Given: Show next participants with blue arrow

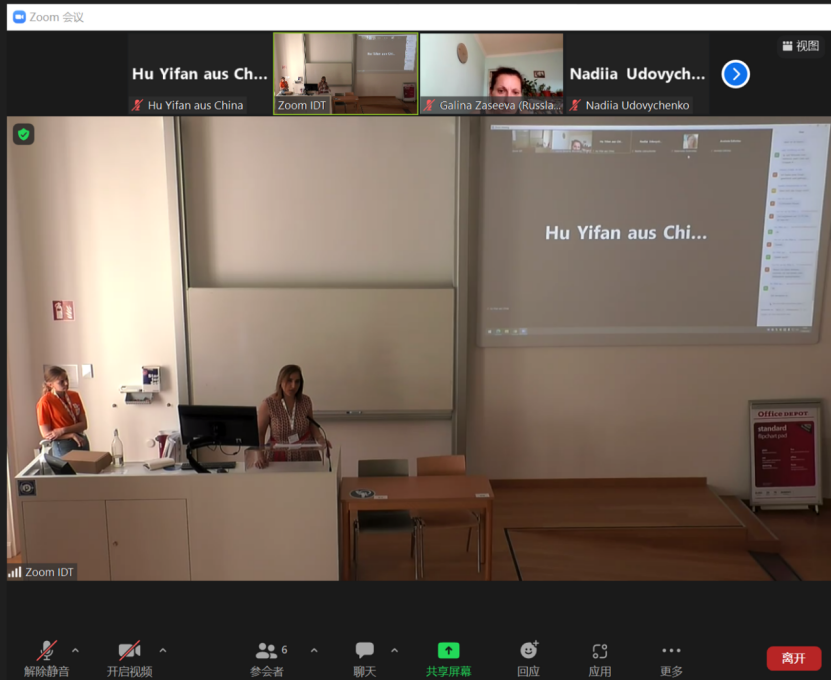Looking at the screenshot, I should pos(736,74).
